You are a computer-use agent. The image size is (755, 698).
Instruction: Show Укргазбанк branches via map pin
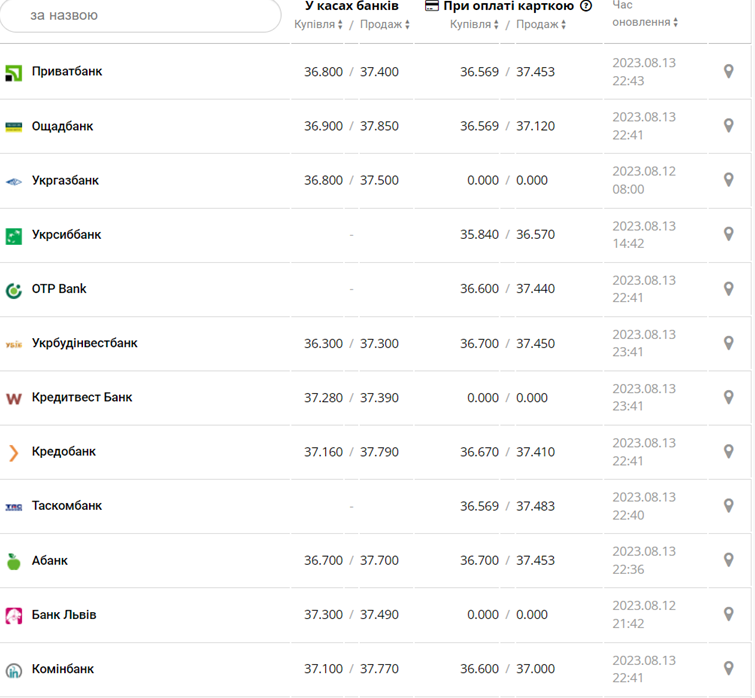[729, 180]
